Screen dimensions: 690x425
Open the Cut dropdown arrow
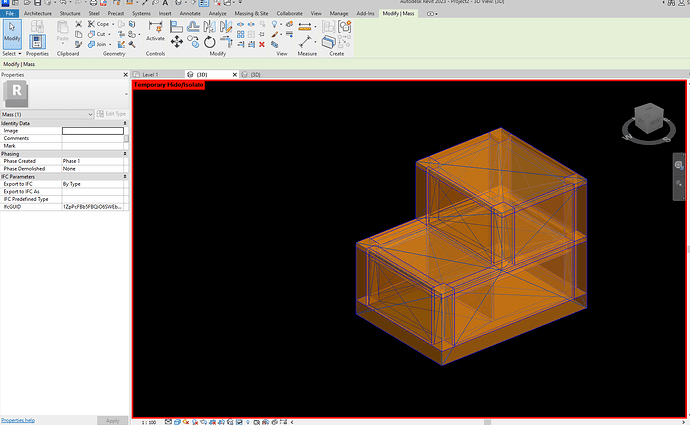pyautogui.click(x=109, y=34)
